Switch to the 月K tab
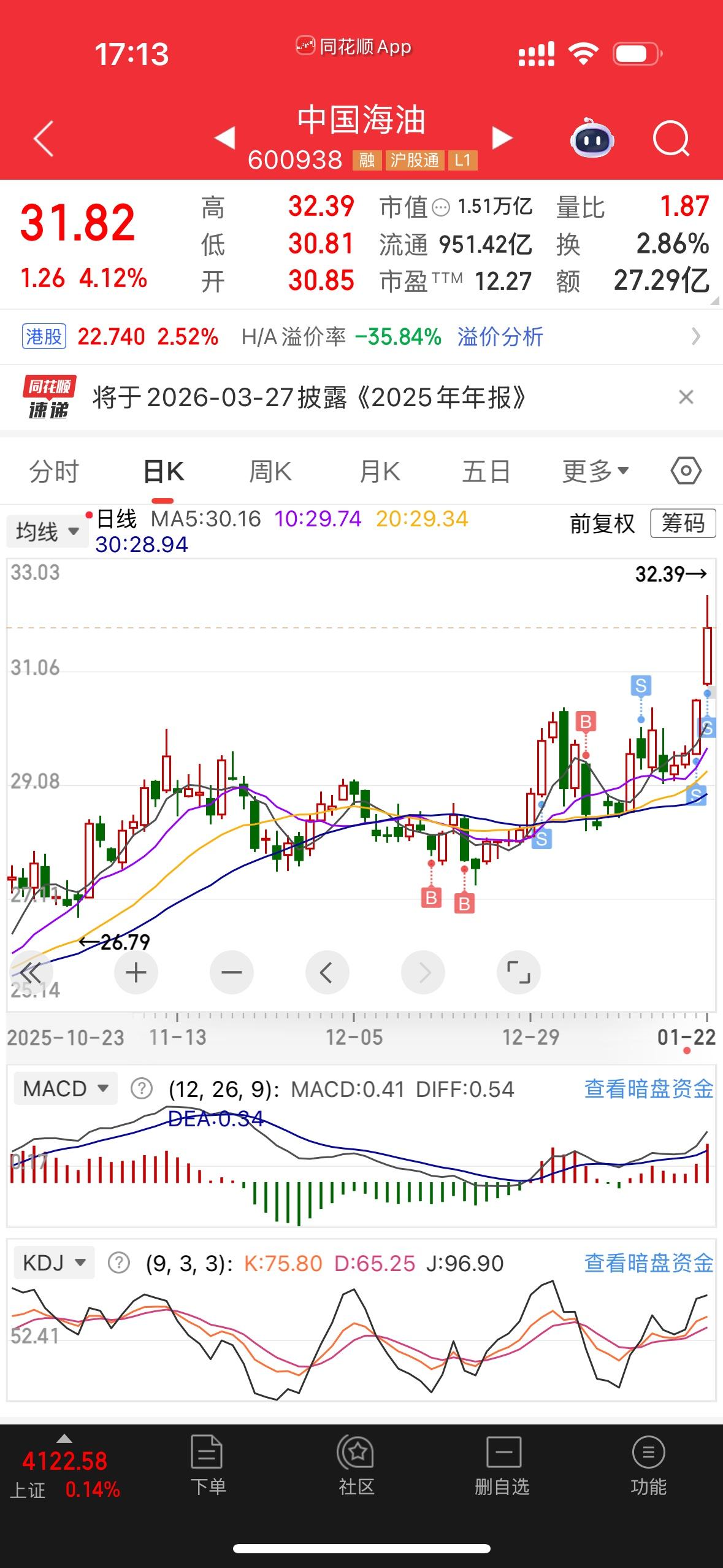 (x=380, y=471)
